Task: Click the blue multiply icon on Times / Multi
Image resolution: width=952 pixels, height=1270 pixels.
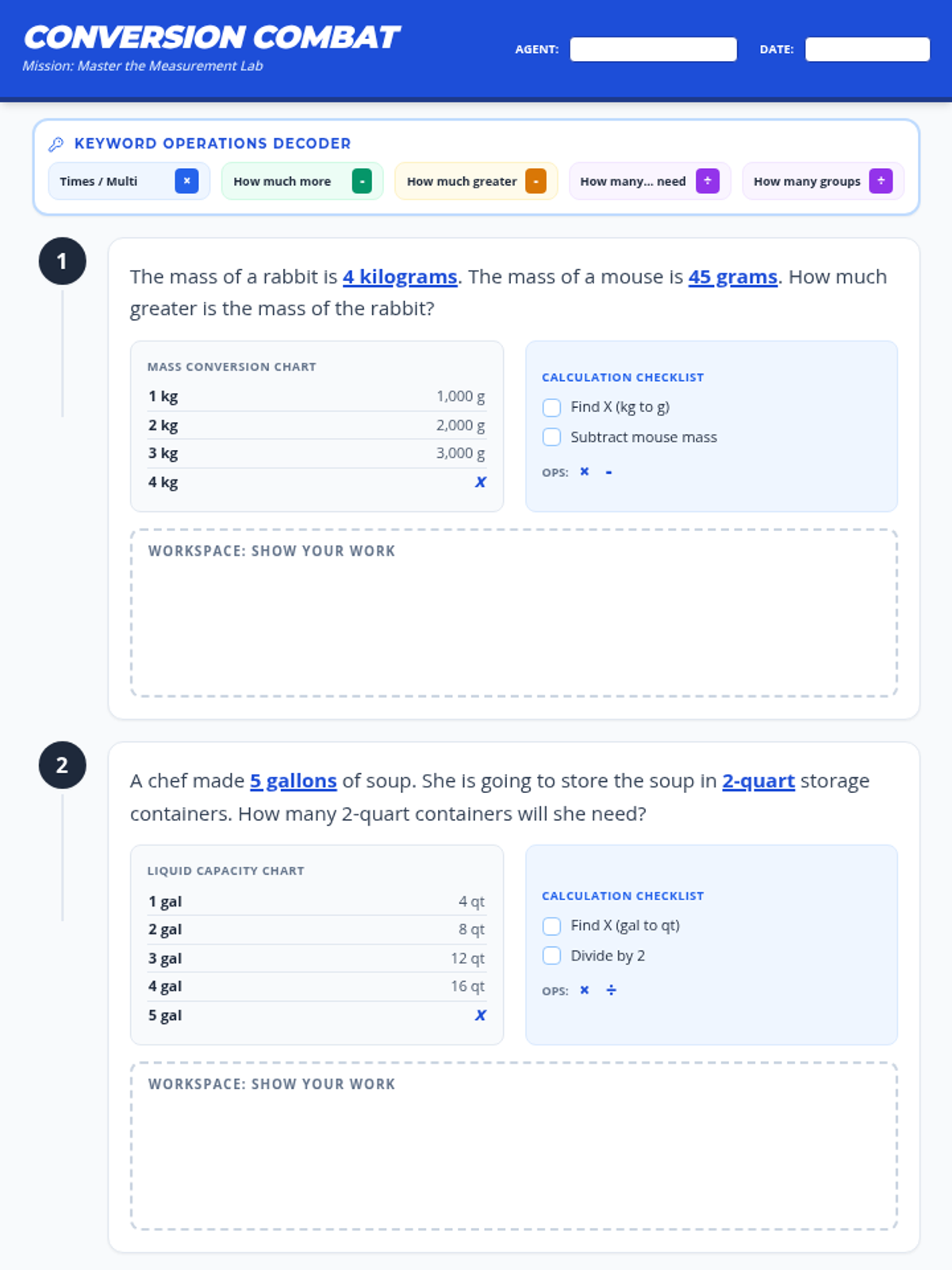Action: point(186,181)
